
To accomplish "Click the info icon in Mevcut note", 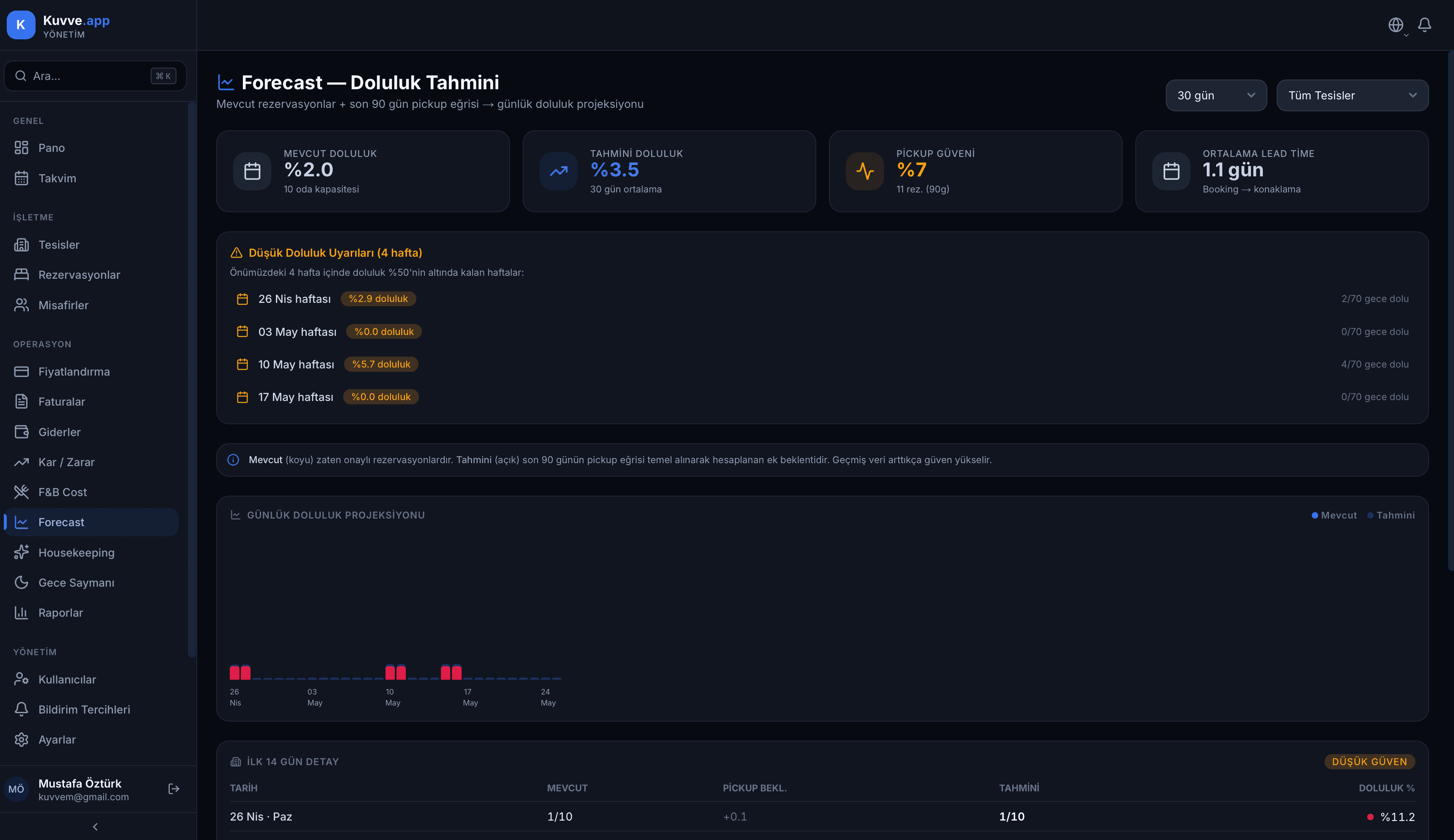I will pyautogui.click(x=233, y=459).
